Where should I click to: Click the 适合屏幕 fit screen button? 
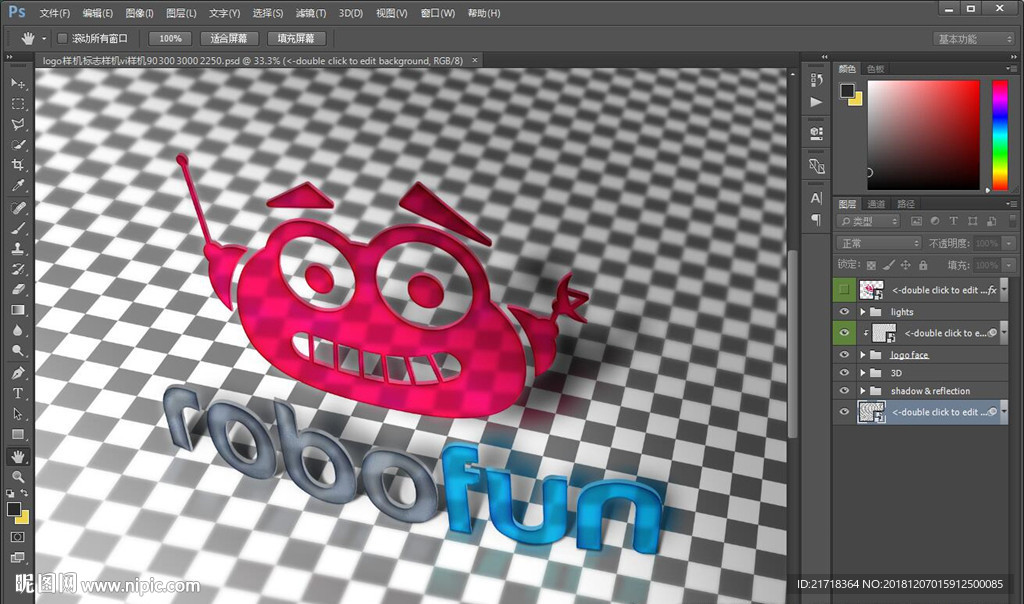229,39
